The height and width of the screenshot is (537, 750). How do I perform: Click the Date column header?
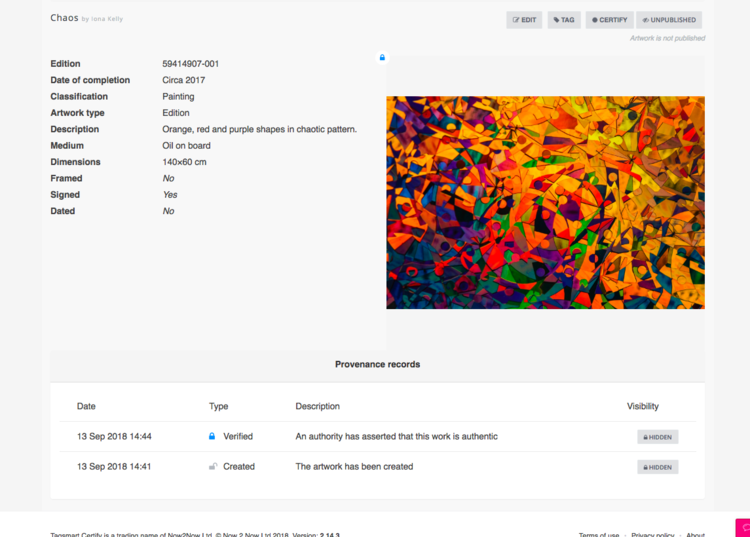pyautogui.click(x=86, y=406)
